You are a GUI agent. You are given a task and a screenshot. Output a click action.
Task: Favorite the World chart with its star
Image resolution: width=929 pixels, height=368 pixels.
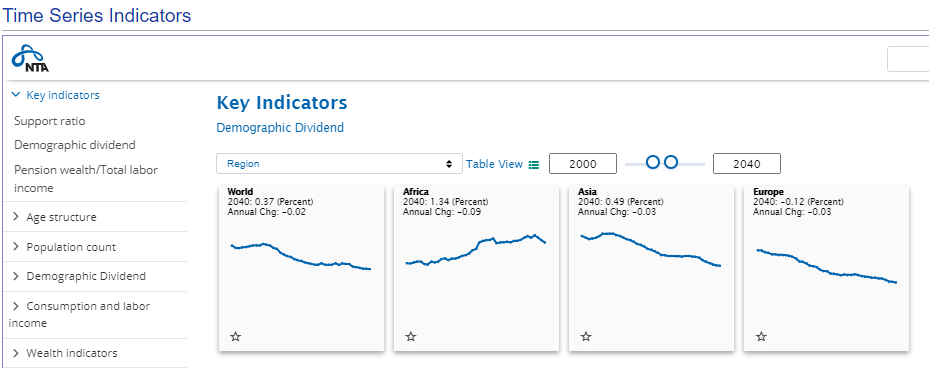[x=235, y=337]
